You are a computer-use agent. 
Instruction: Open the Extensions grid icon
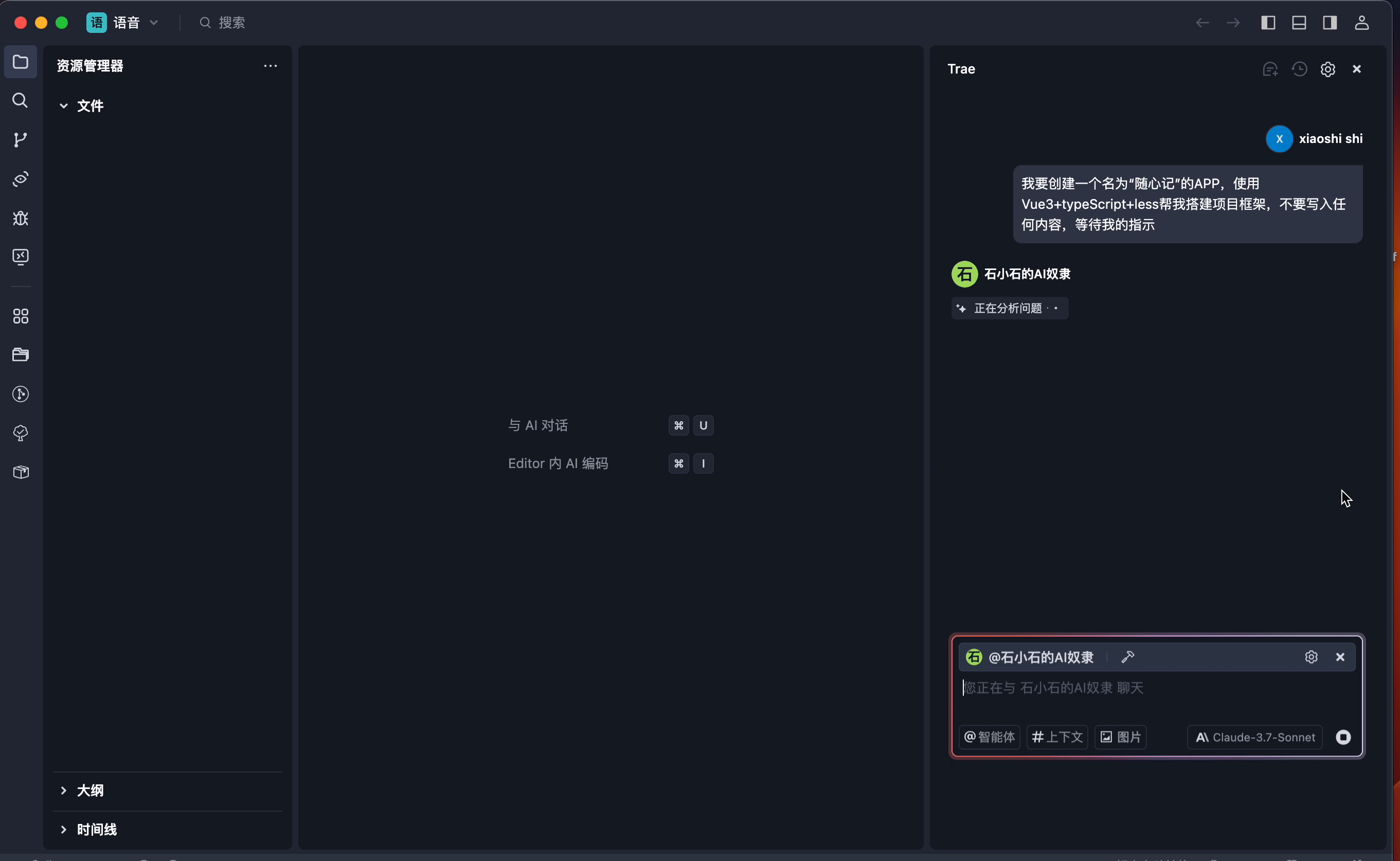click(21, 317)
